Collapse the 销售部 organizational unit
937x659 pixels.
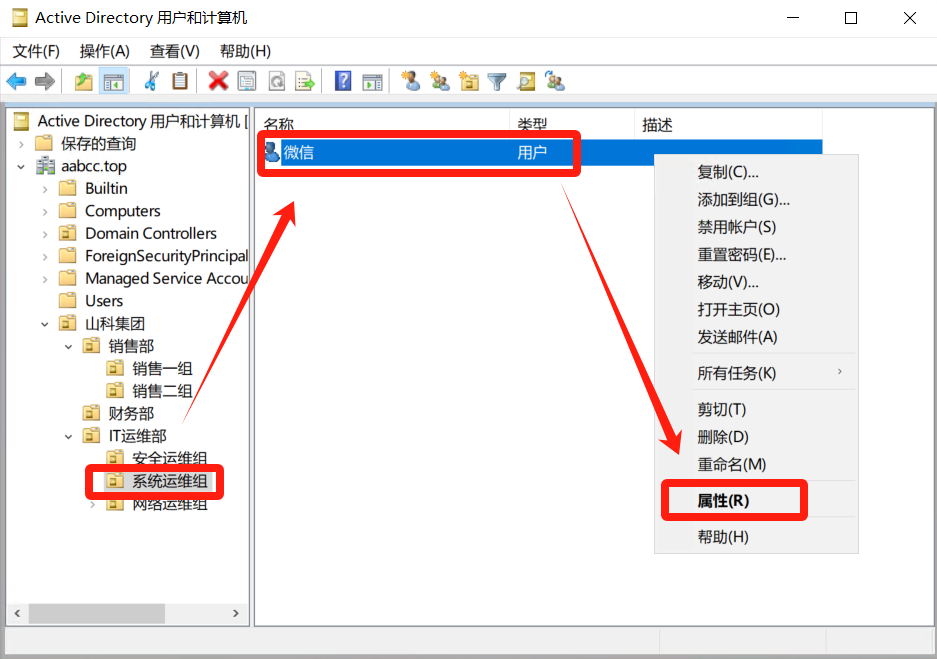69,346
